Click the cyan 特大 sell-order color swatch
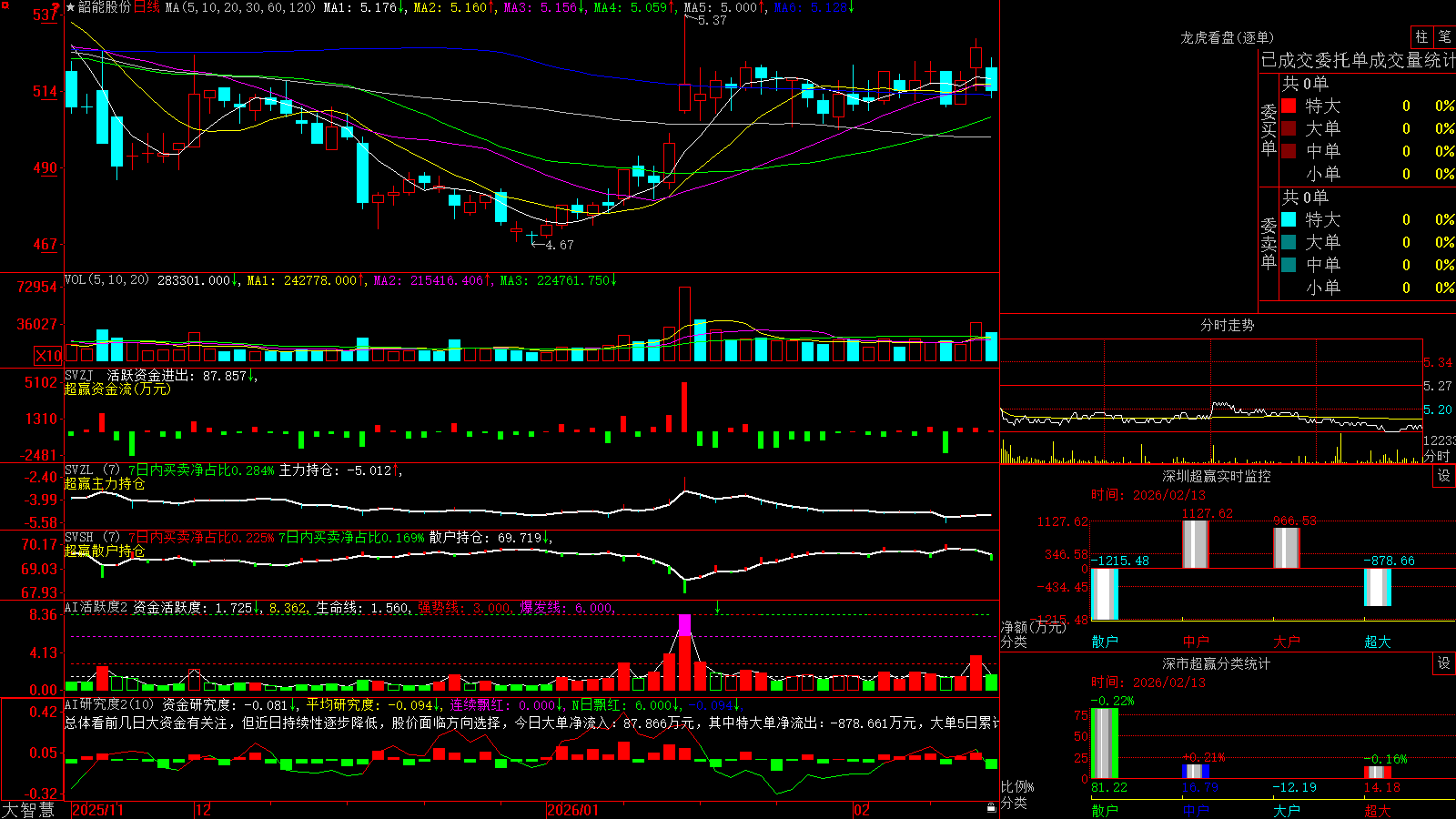This screenshot has height=819, width=1456. click(1289, 219)
